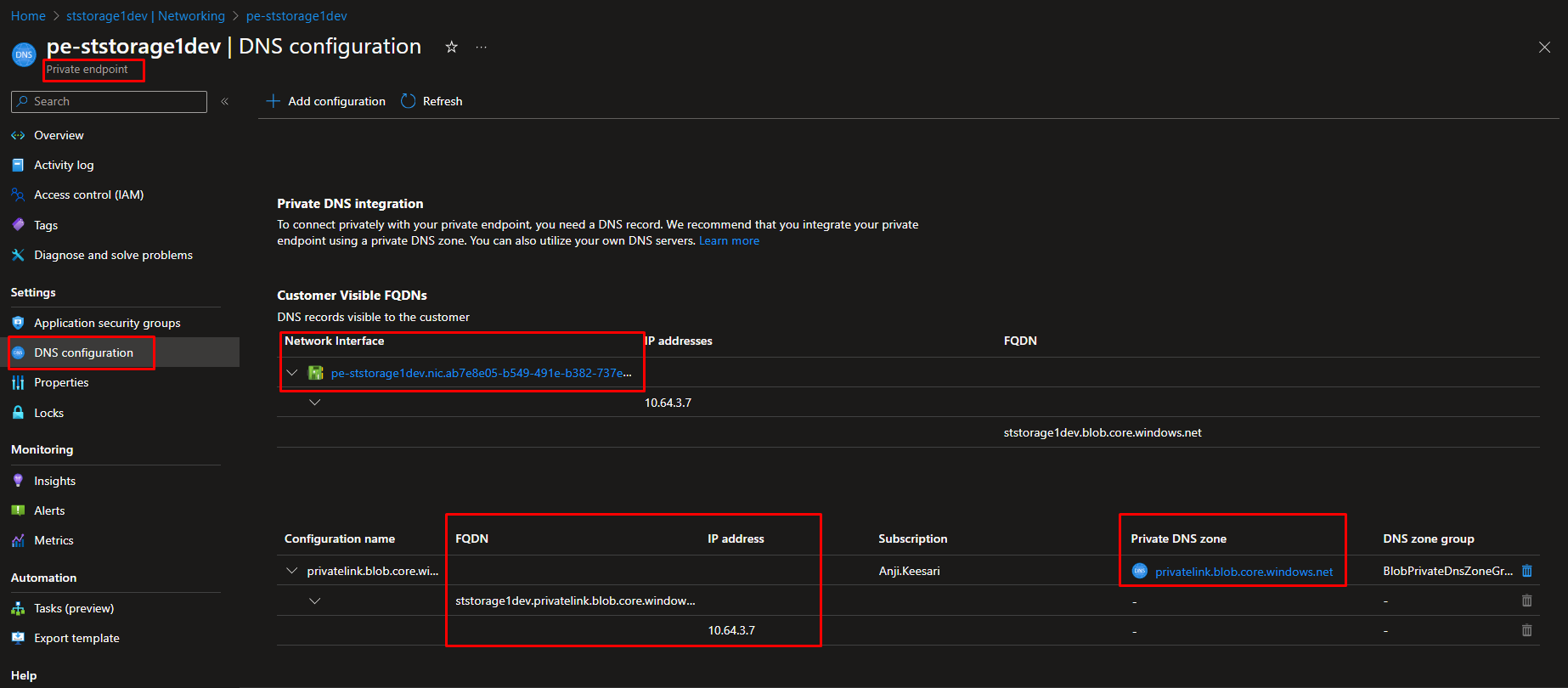
Task: Favorite this resource with the star icon
Action: pos(452,47)
